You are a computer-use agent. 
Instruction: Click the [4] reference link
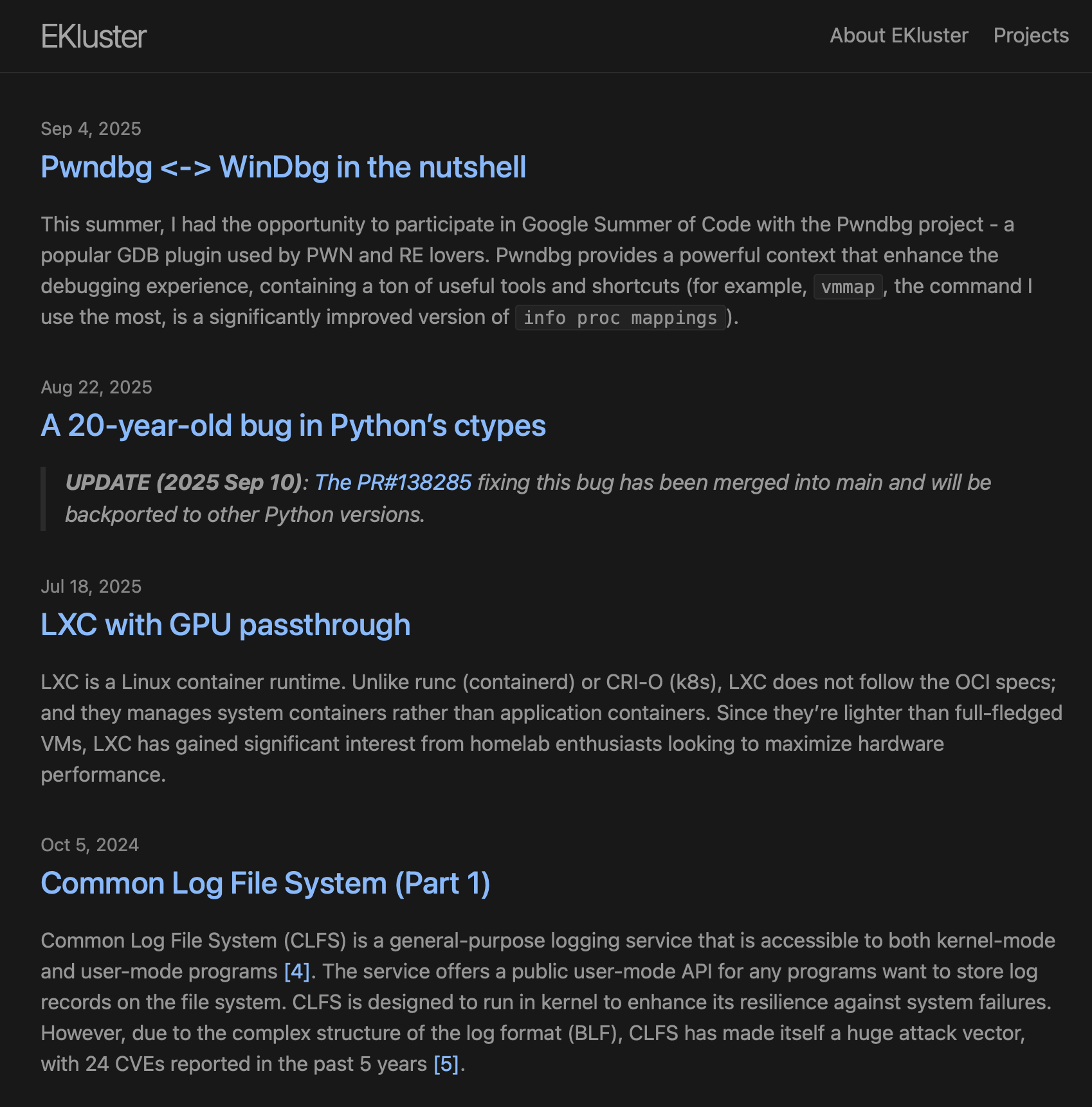pyautogui.click(x=296, y=971)
